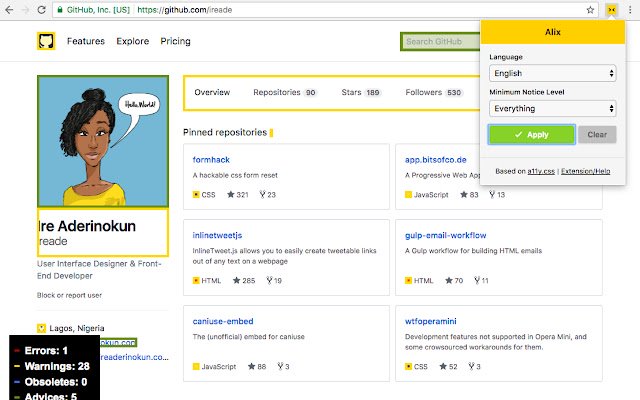640x400 pixels.
Task: Open the Language dropdown set to English
Action: [x=553, y=73]
